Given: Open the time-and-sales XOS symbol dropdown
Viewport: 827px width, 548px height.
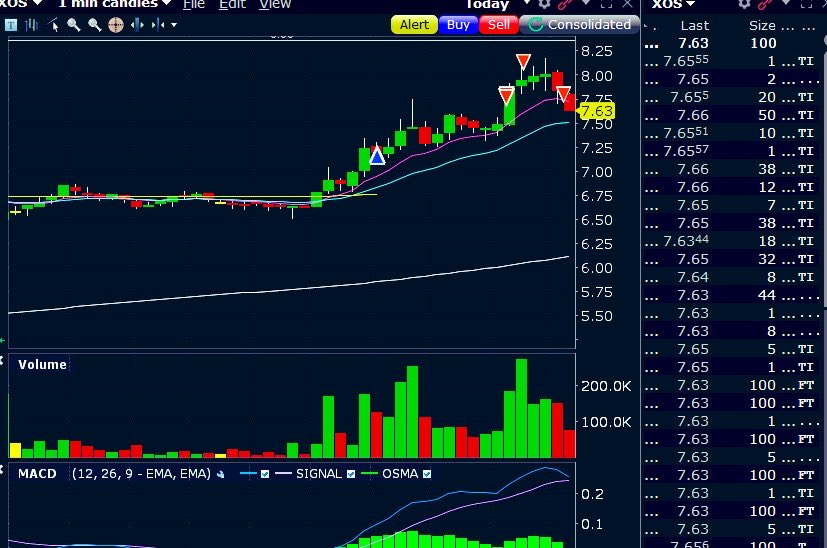Looking at the screenshot, I should [x=690, y=4].
